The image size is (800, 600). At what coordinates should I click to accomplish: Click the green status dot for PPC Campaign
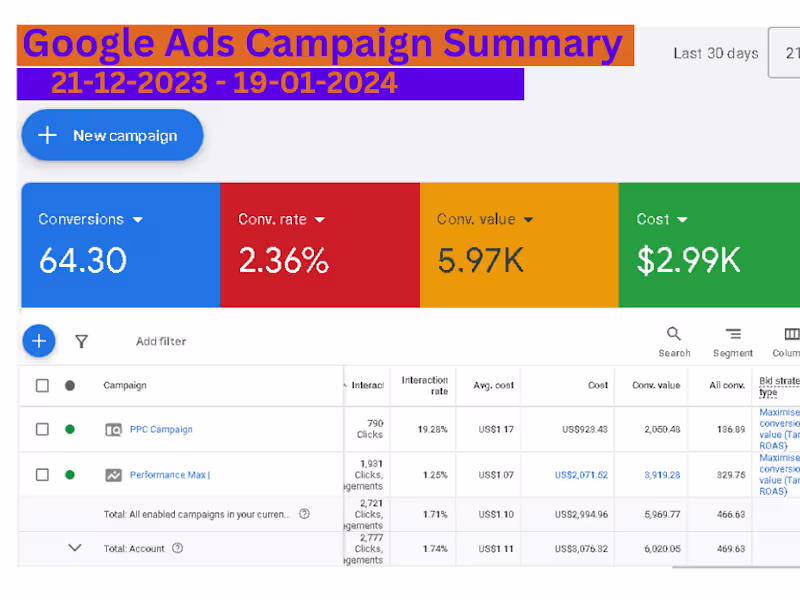click(x=70, y=429)
